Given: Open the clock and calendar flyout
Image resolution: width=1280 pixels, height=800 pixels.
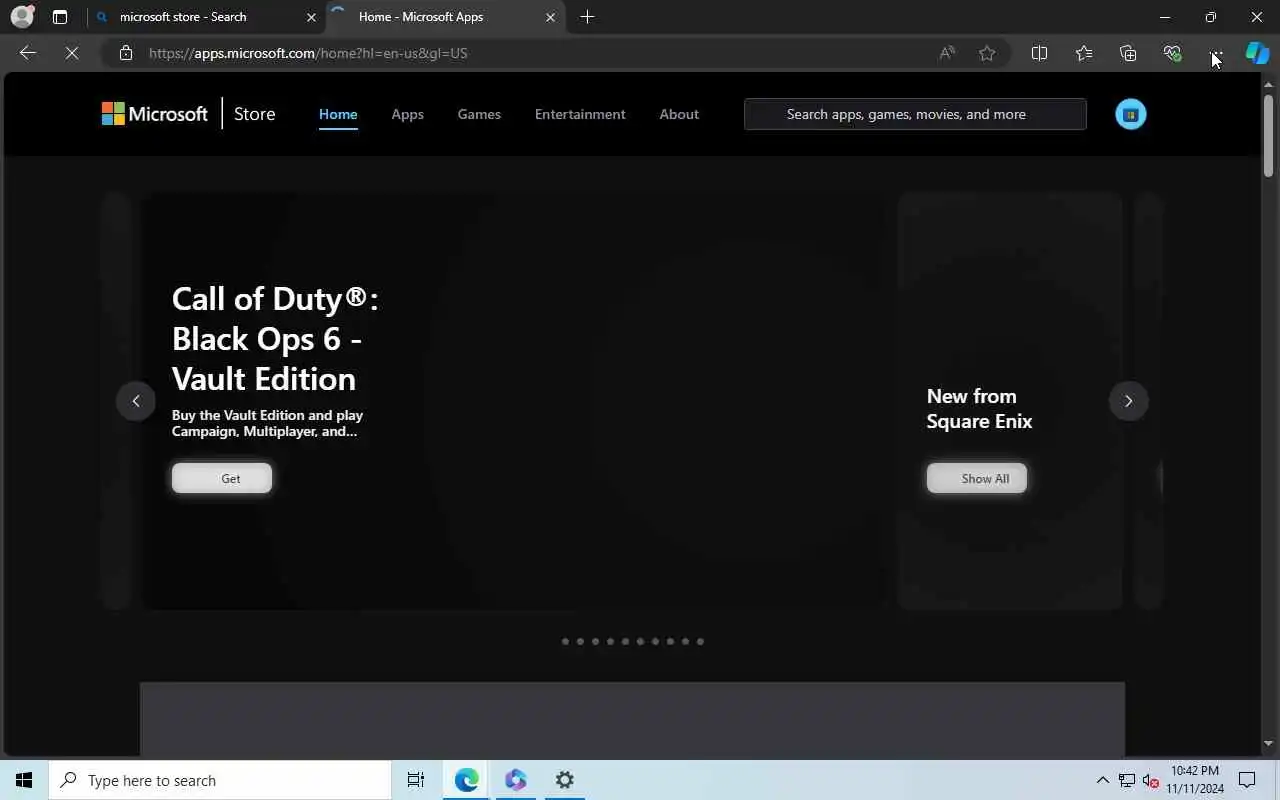Looking at the screenshot, I should click(1194, 780).
